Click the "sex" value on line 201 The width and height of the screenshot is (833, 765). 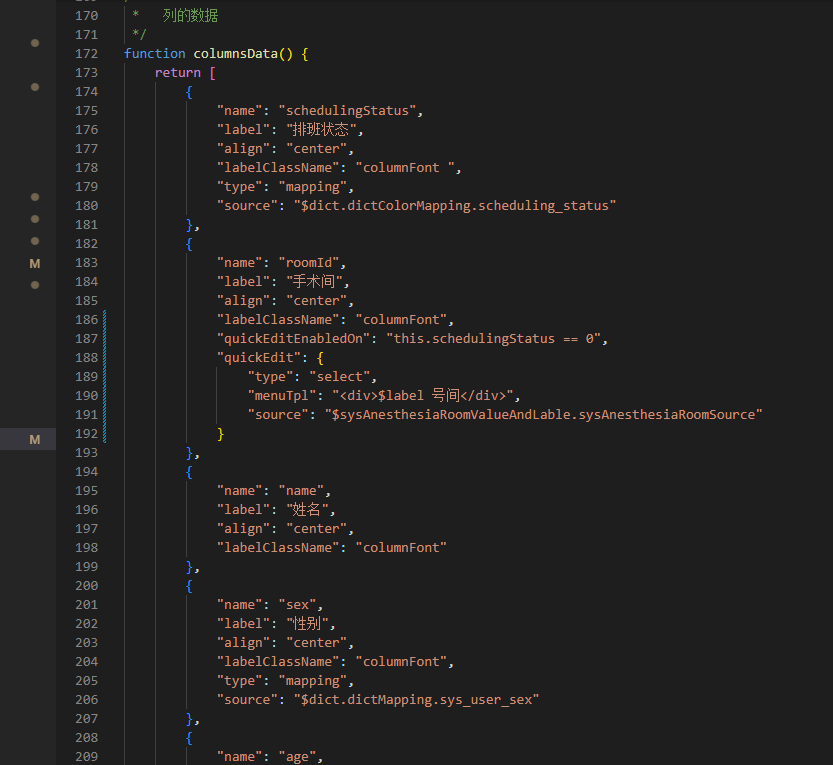coord(297,605)
